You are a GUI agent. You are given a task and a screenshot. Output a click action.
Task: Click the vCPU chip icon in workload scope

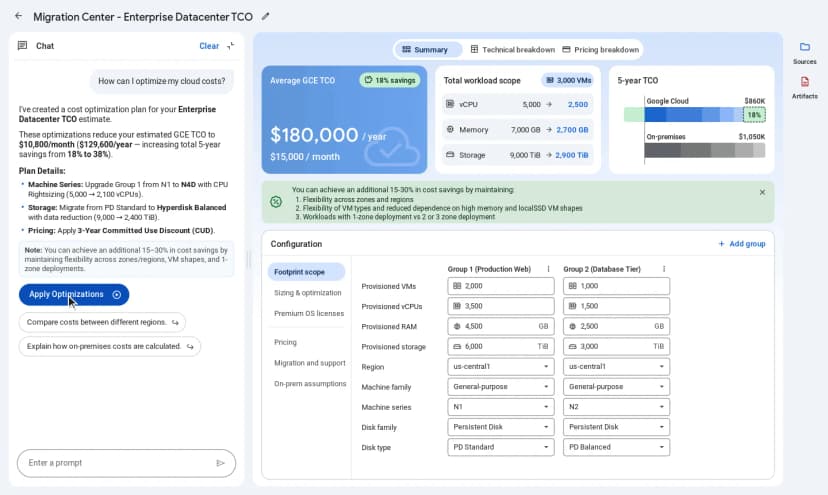(x=450, y=104)
